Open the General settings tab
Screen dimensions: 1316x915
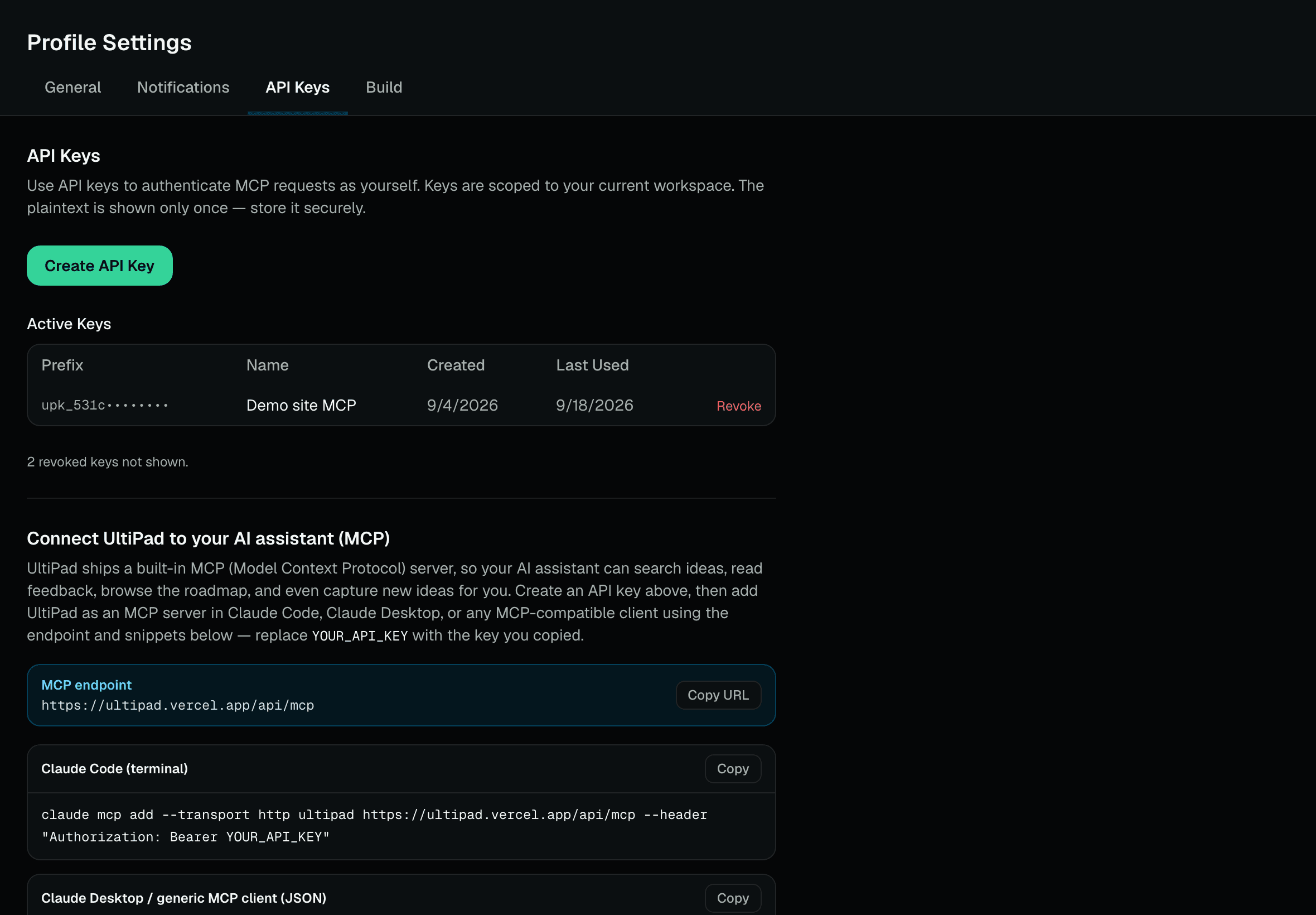pos(72,87)
